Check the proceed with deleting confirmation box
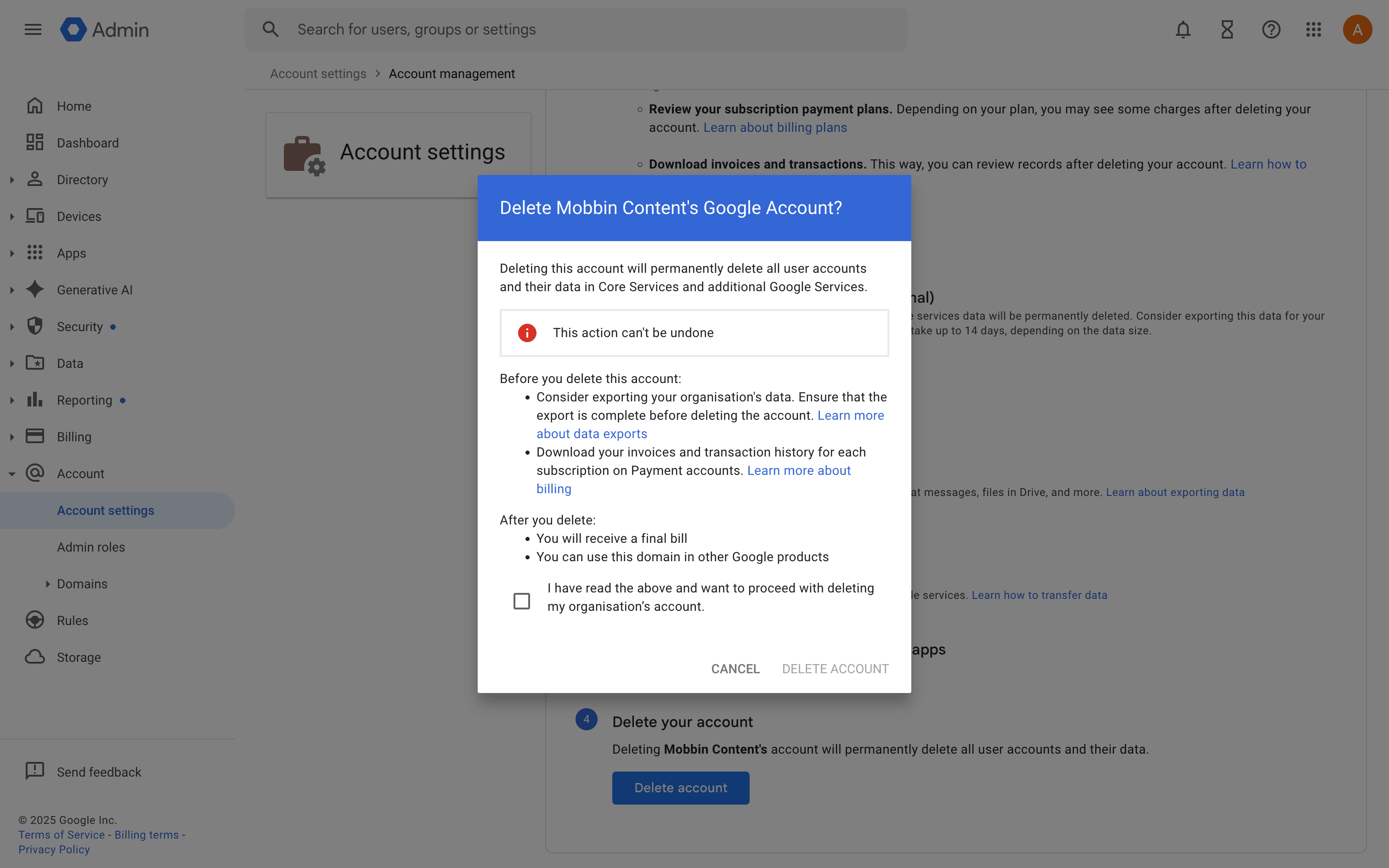This screenshot has height=868, width=1389. pos(521,601)
